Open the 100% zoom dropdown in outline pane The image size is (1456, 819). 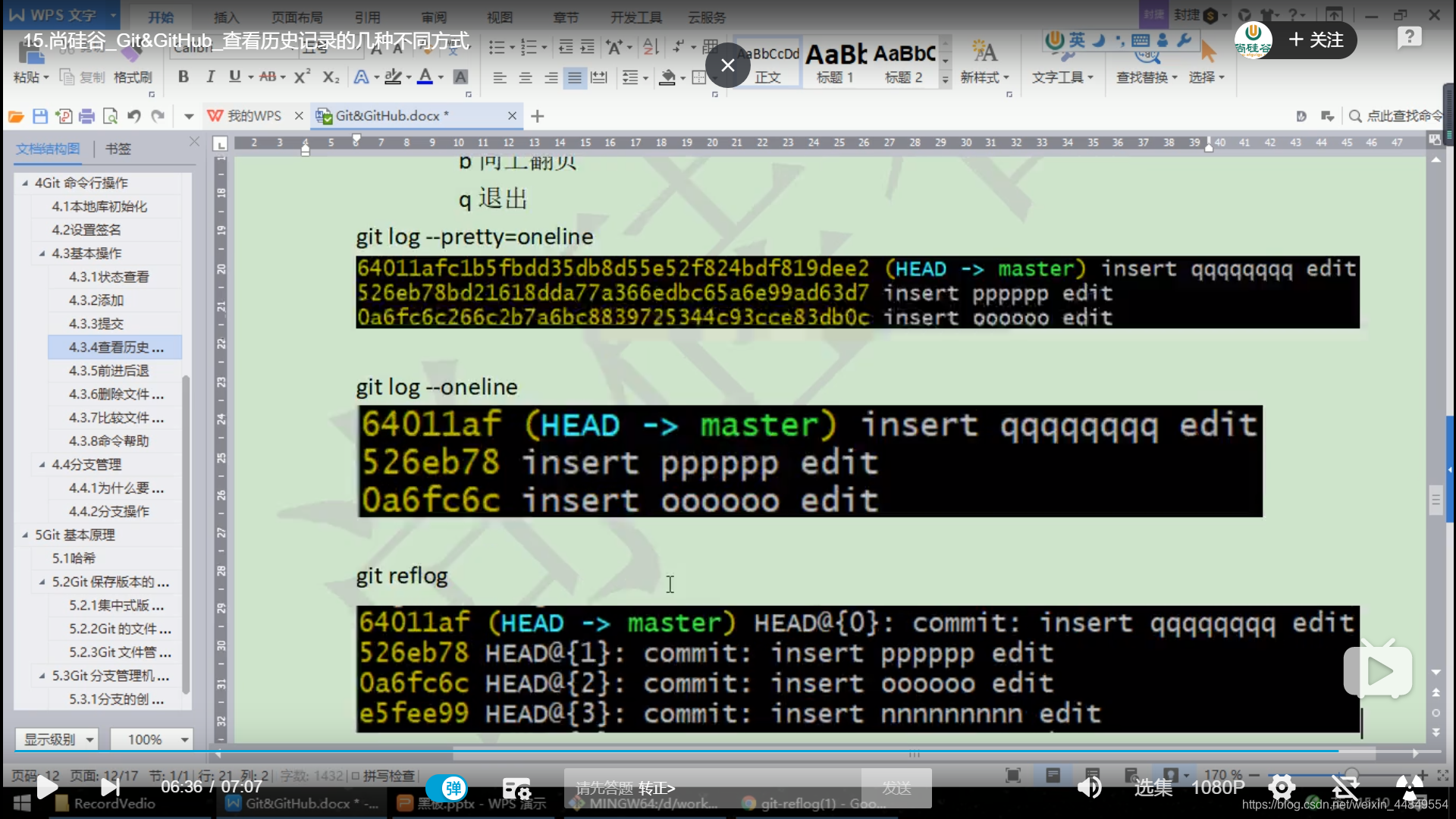coord(151,739)
